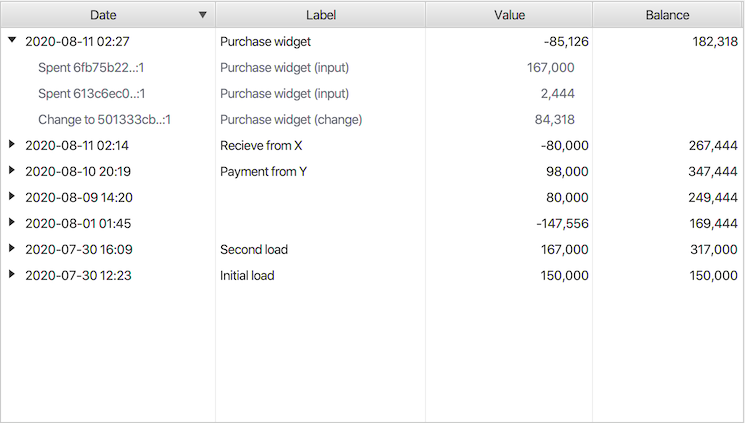Expand the 2020-08-11 02:14 transaction
This screenshot has height=423, width=745.
click(x=12, y=145)
